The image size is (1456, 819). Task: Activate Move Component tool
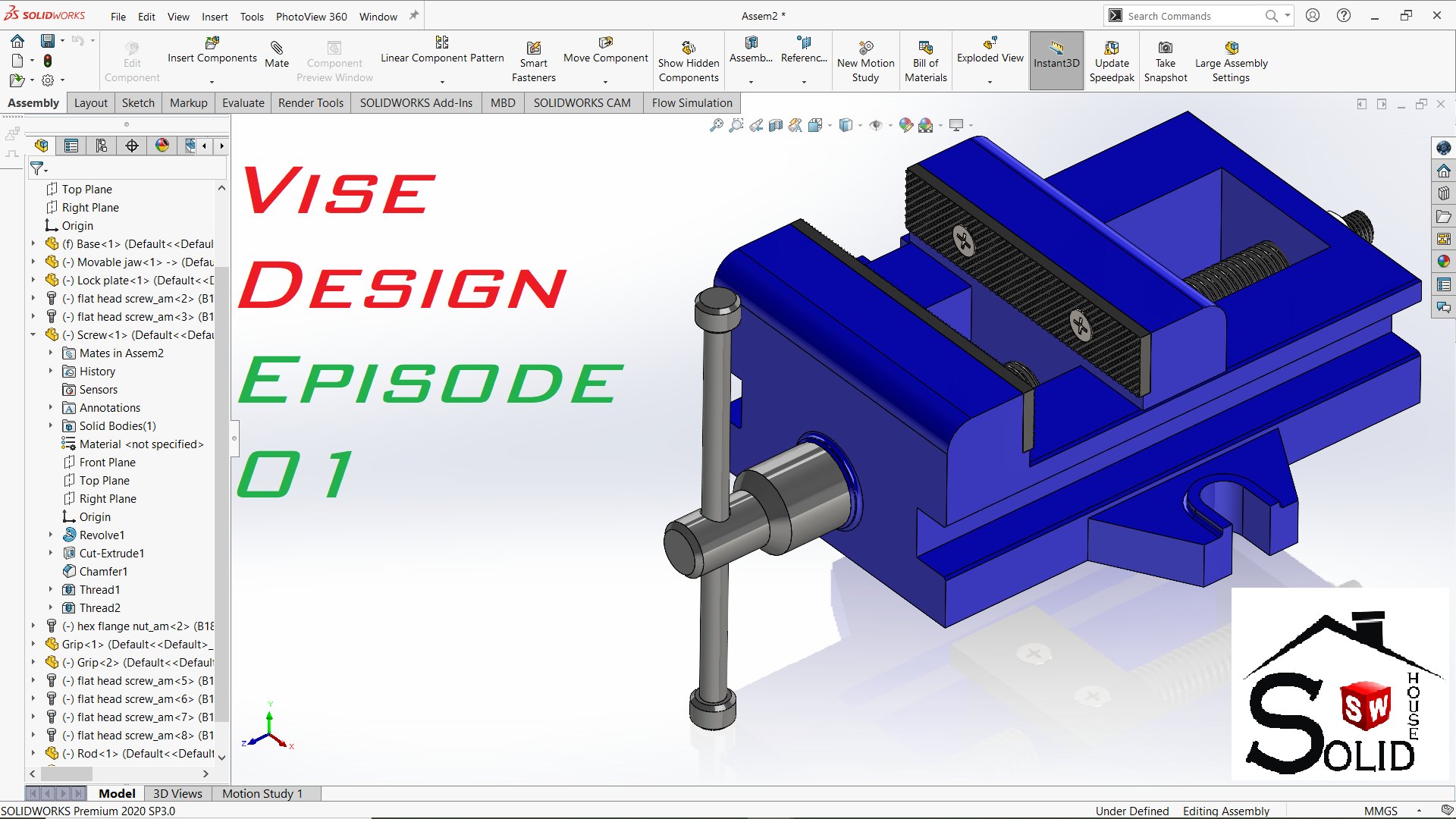tap(605, 50)
